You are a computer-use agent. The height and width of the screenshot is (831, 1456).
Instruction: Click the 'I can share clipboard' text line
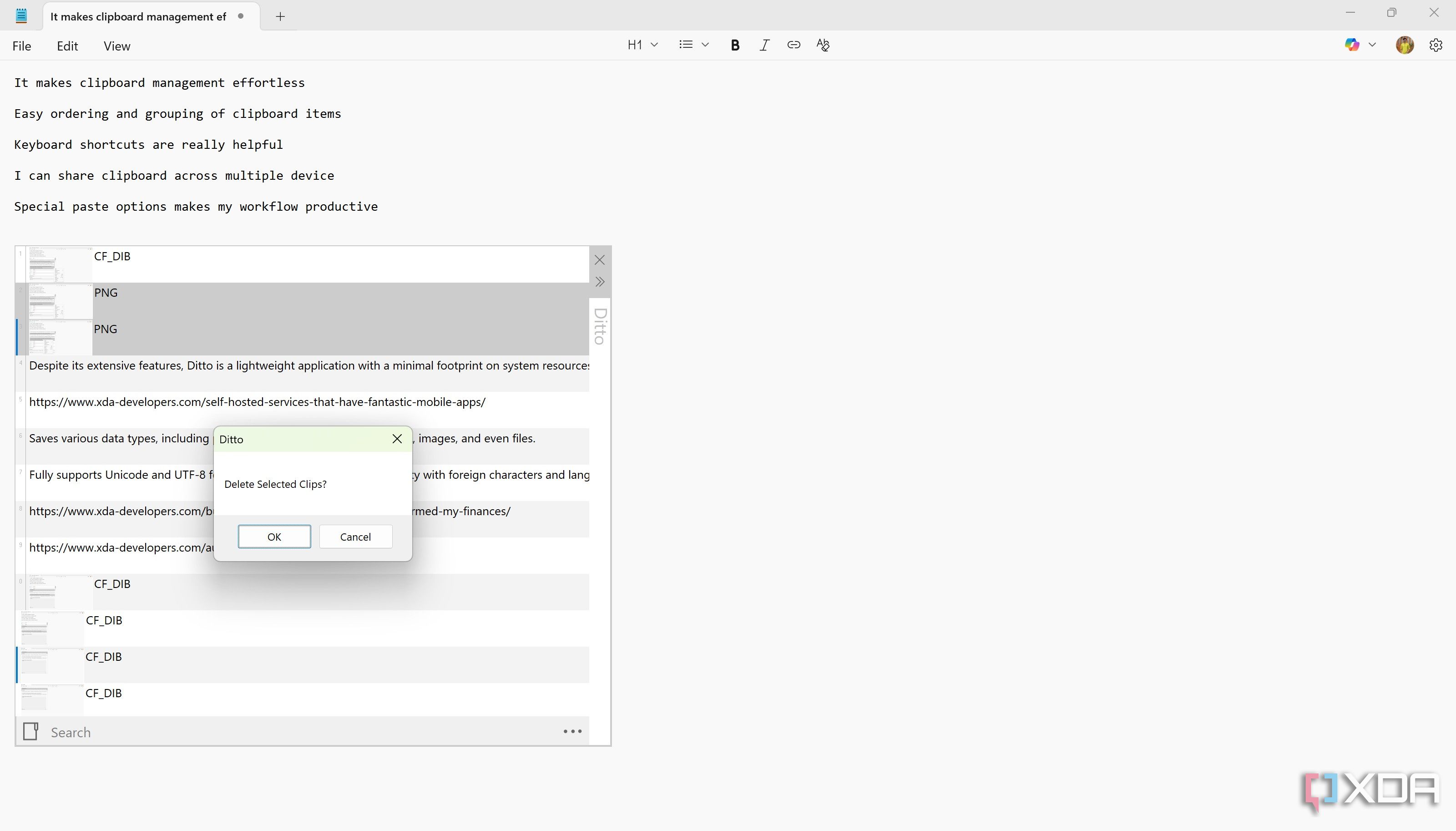174,176
